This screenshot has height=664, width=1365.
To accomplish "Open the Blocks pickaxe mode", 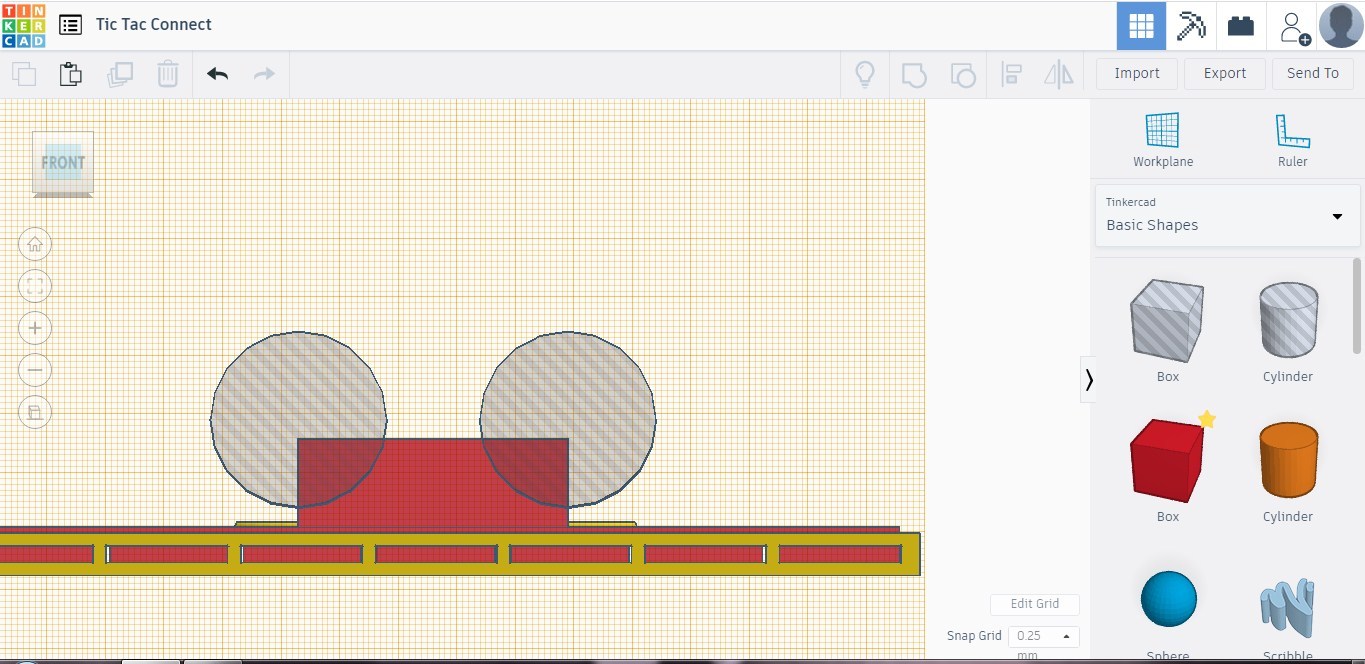I will pos(1191,26).
